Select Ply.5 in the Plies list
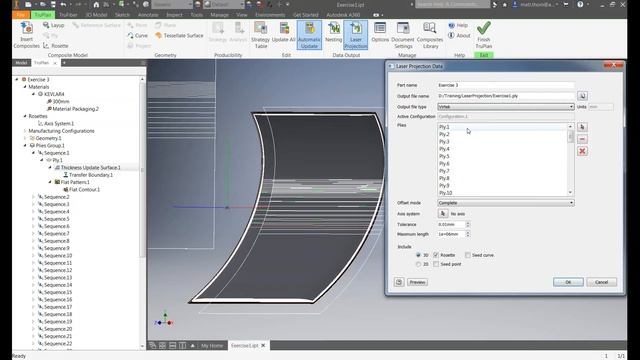Image resolution: width=640 pixels, height=360 pixels. (444, 156)
